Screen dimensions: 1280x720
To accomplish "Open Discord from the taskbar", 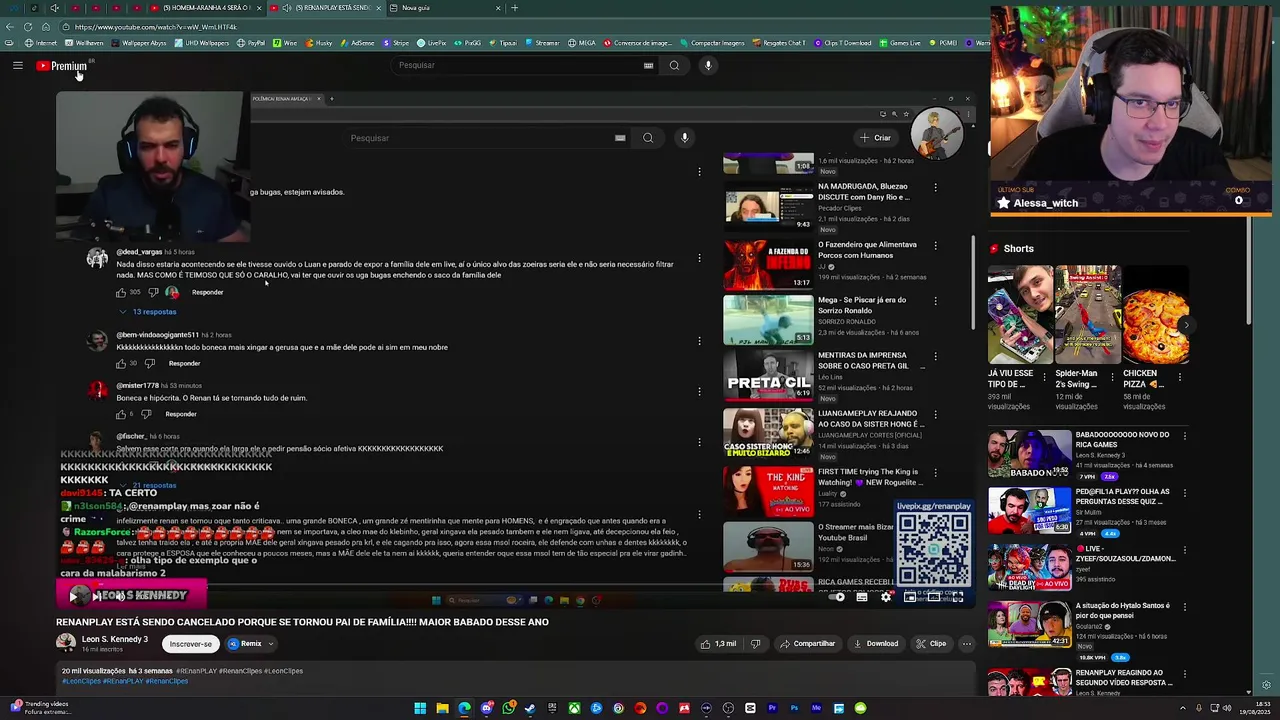I will tap(486, 708).
